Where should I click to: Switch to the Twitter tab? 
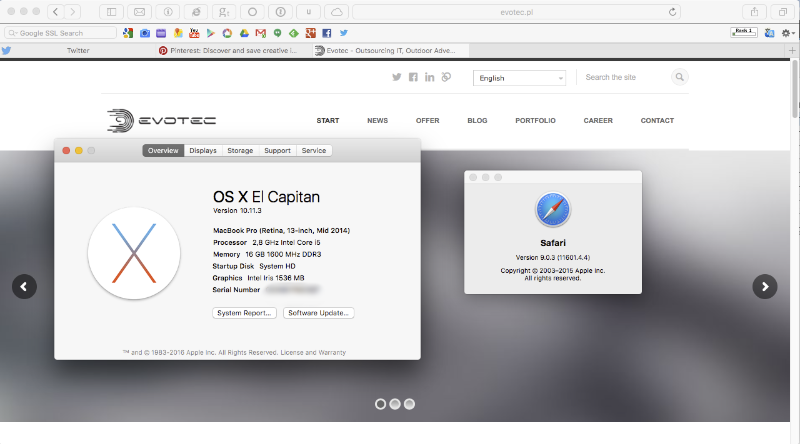78,51
